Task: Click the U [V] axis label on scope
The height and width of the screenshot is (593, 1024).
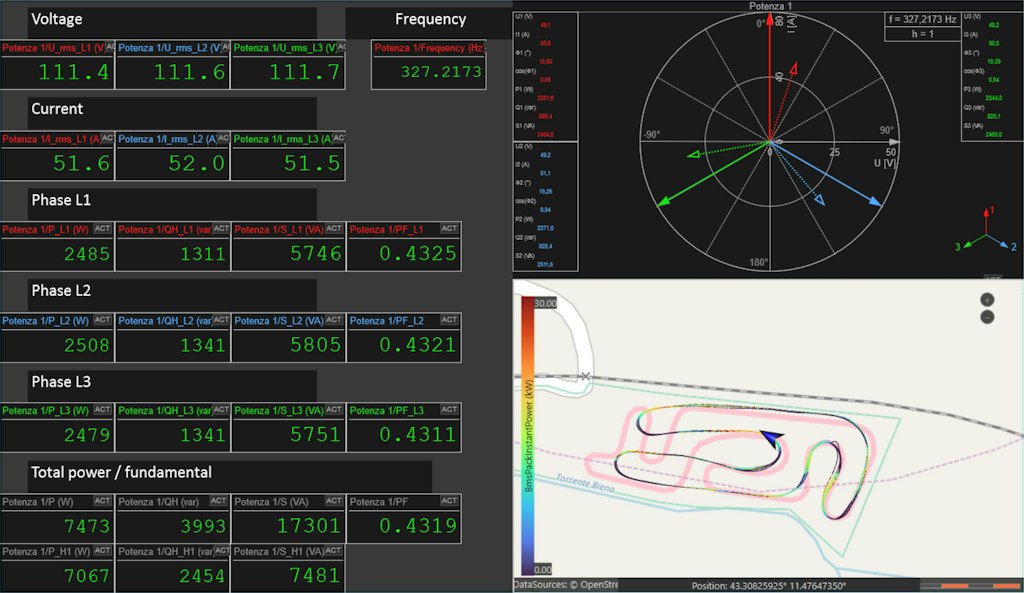Action: click(x=885, y=163)
